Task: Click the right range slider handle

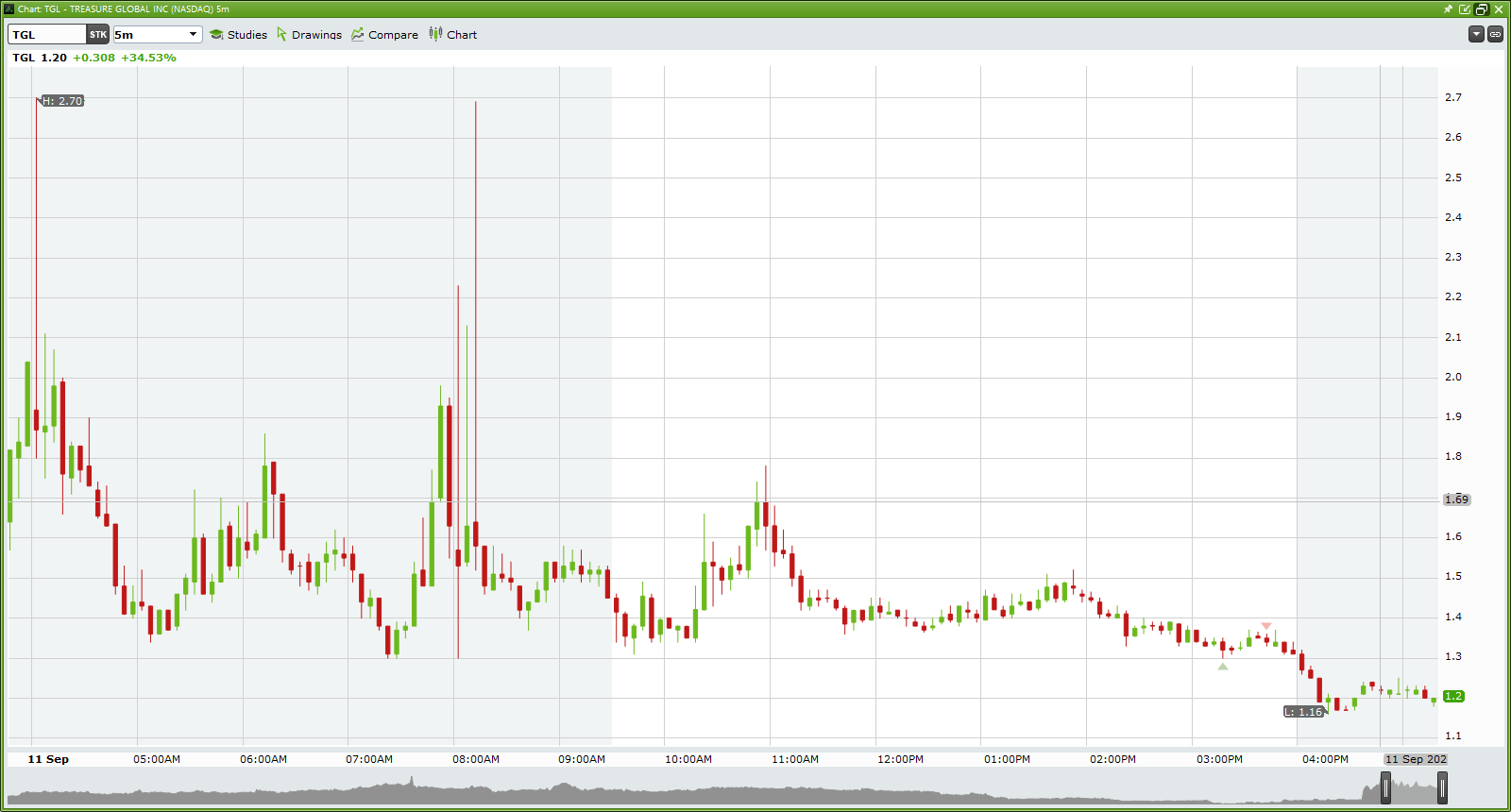Action: click(x=1442, y=787)
